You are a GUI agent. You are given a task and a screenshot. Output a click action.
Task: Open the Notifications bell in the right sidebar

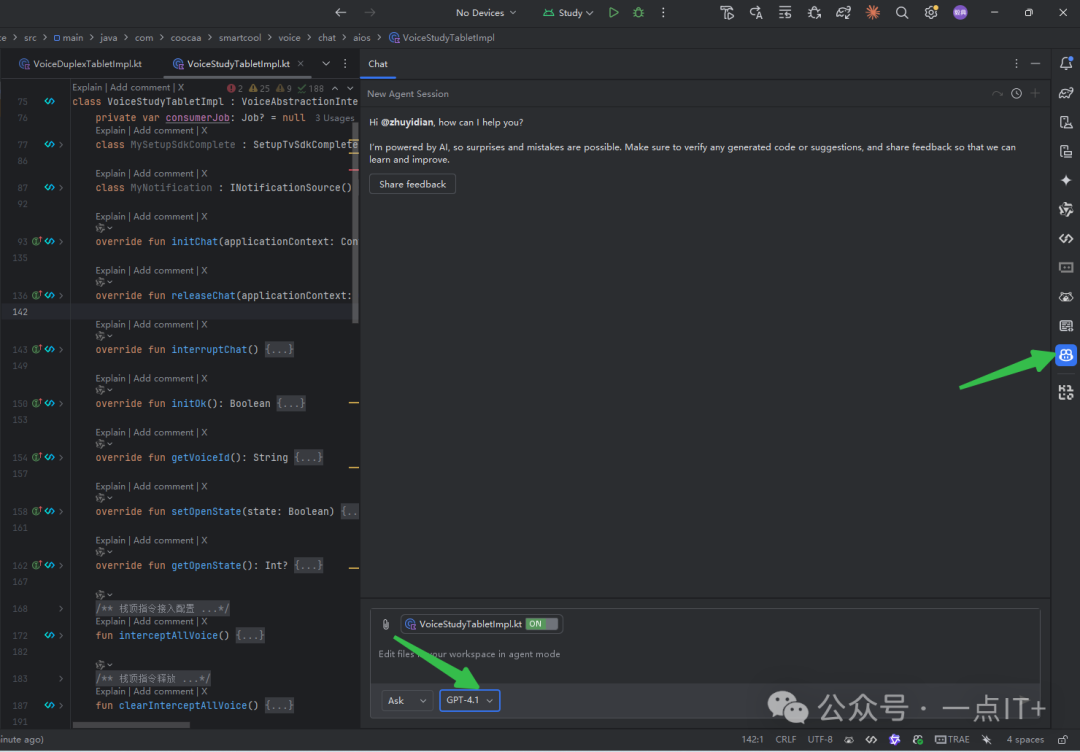[x=1066, y=63]
